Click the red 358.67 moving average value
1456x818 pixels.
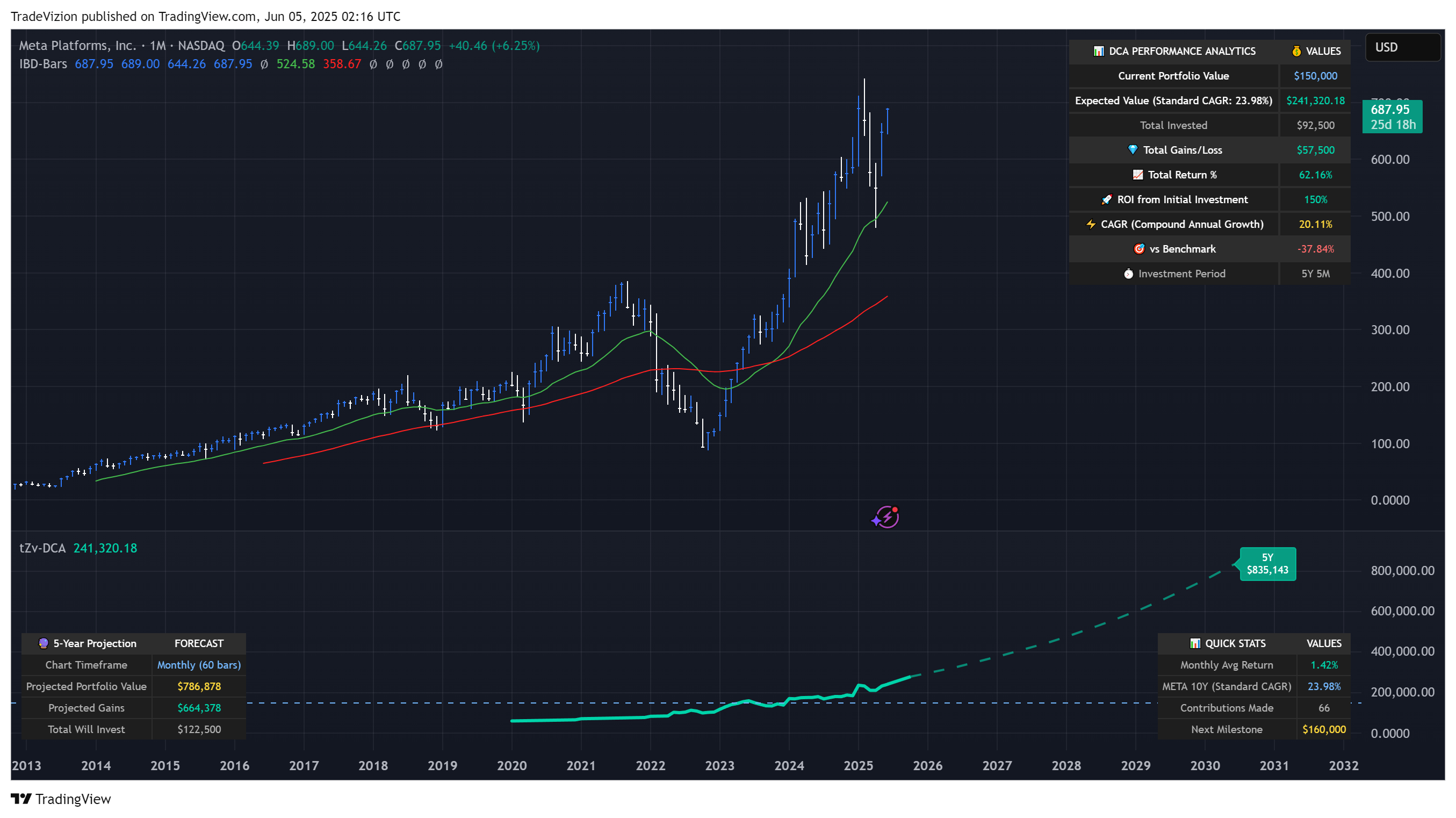click(x=341, y=64)
